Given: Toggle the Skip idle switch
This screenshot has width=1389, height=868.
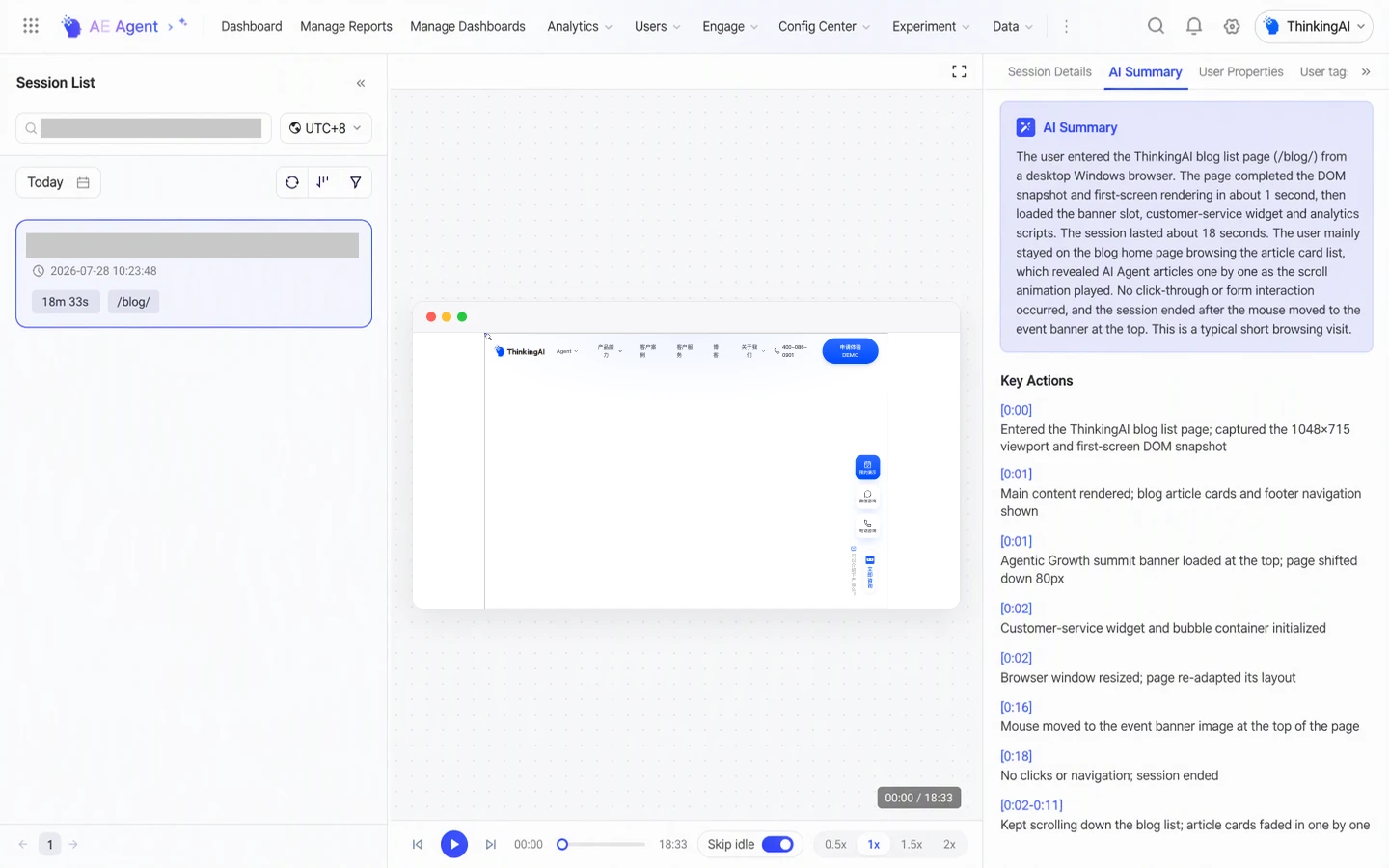Looking at the screenshot, I should (x=777, y=845).
